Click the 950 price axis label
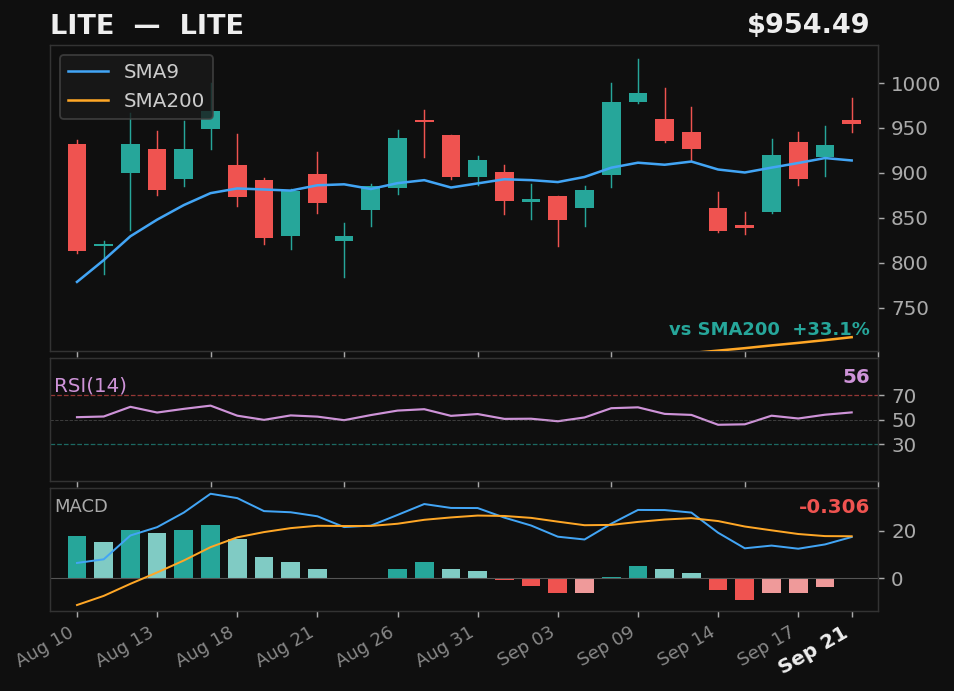 point(909,129)
